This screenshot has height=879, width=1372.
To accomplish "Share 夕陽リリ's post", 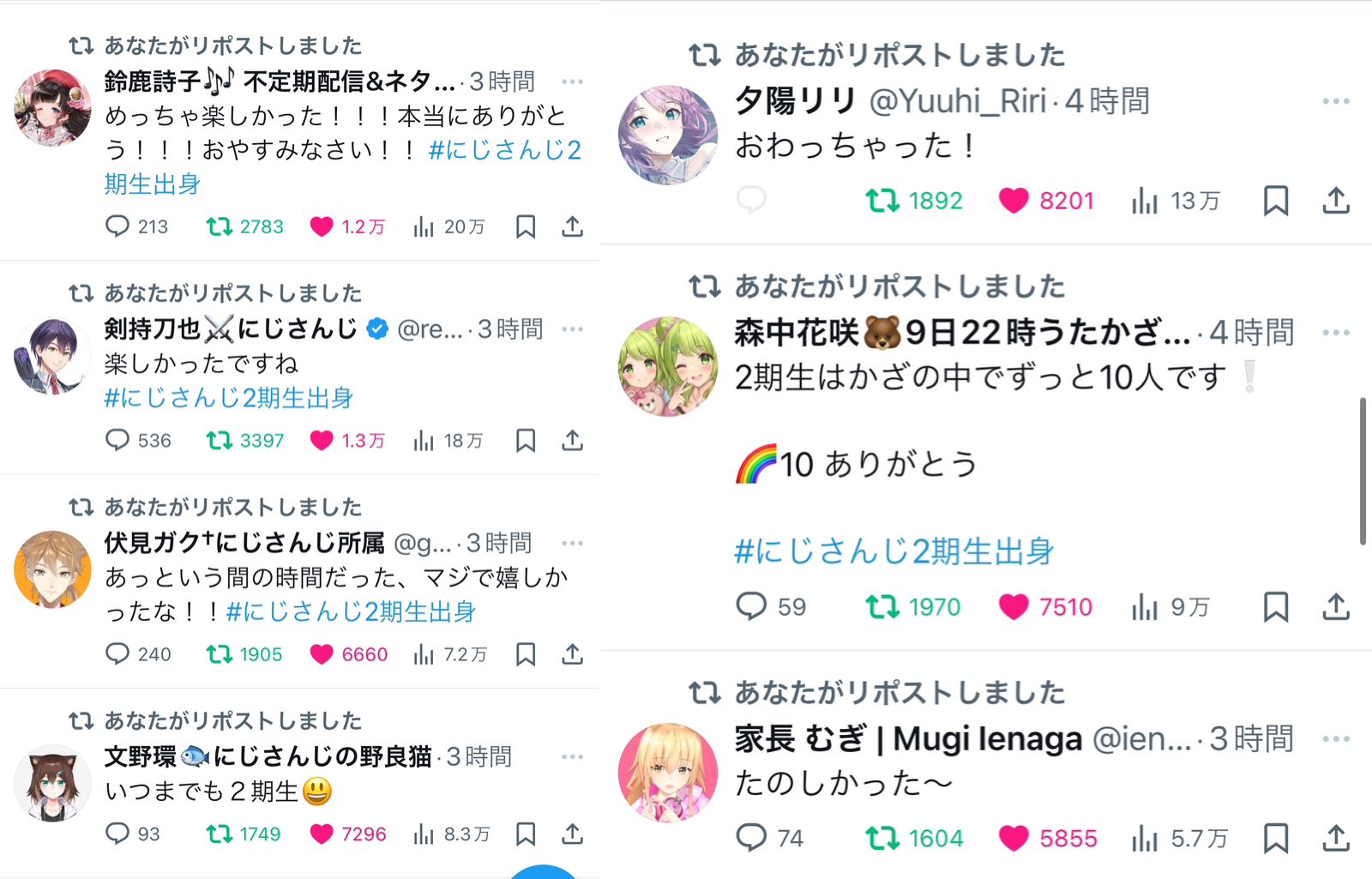I will click(x=1336, y=201).
